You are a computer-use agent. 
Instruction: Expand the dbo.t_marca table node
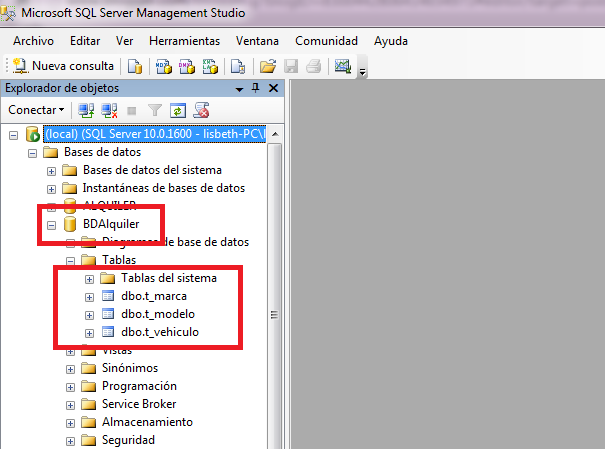[x=89, y=296]
